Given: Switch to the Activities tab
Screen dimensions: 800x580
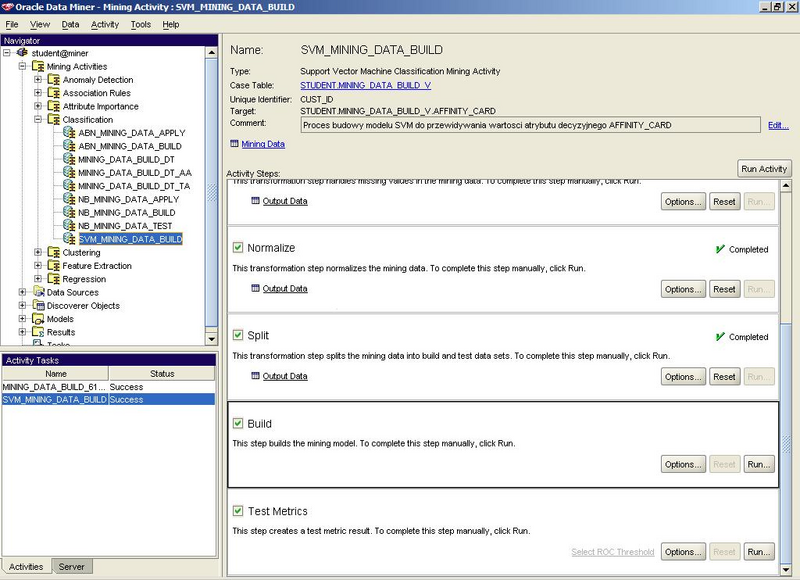Looking at the screenshot, I should (x=26, y=567).
